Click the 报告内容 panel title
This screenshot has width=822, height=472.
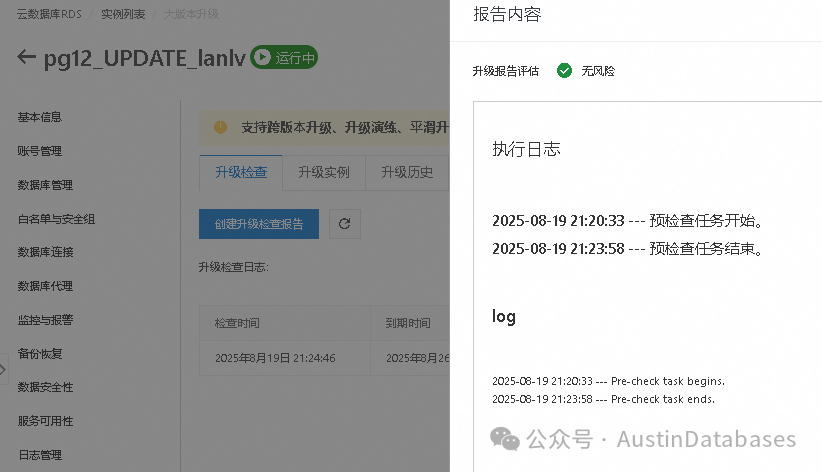pyautogui.click(x=507, y=14)
